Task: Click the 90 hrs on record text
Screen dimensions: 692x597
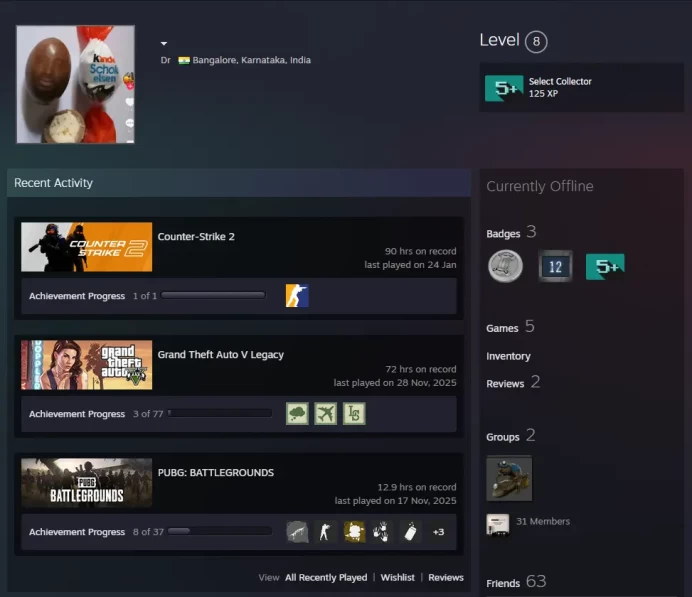Action: click(421, 251)
